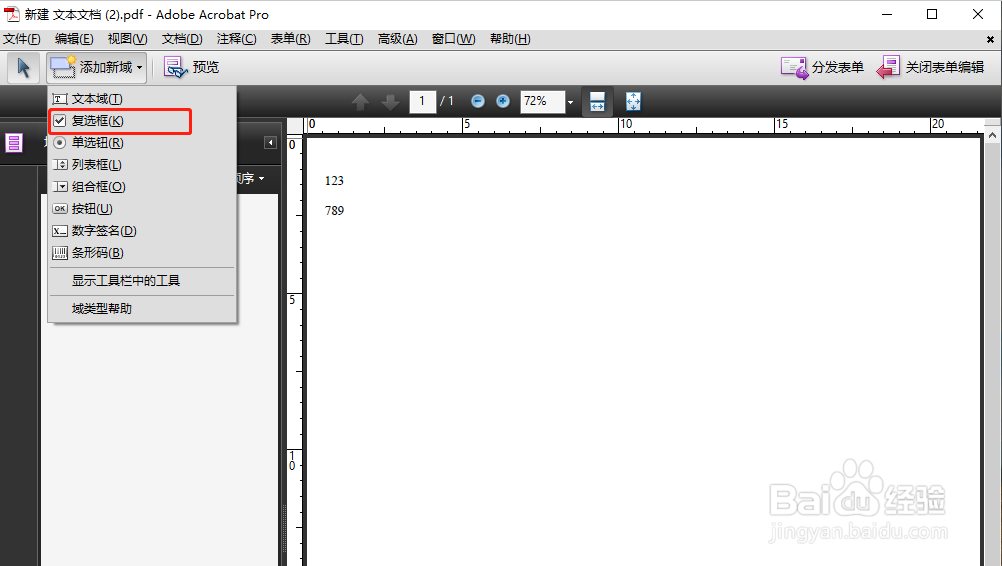
Task: Toggle fit width scrolling mode
Action: (597, 101)
